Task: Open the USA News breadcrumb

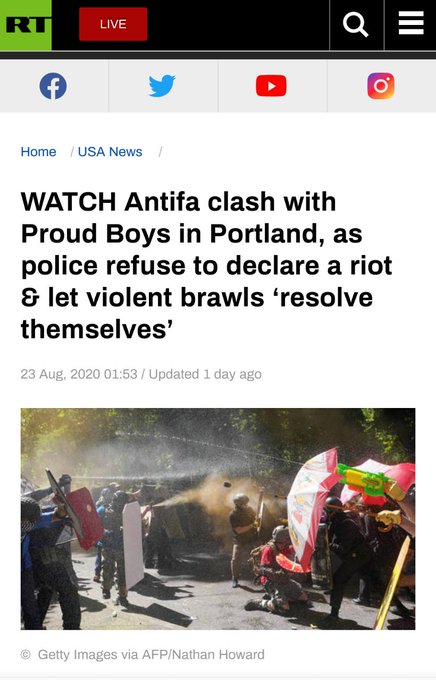Action: coord(110,152)
